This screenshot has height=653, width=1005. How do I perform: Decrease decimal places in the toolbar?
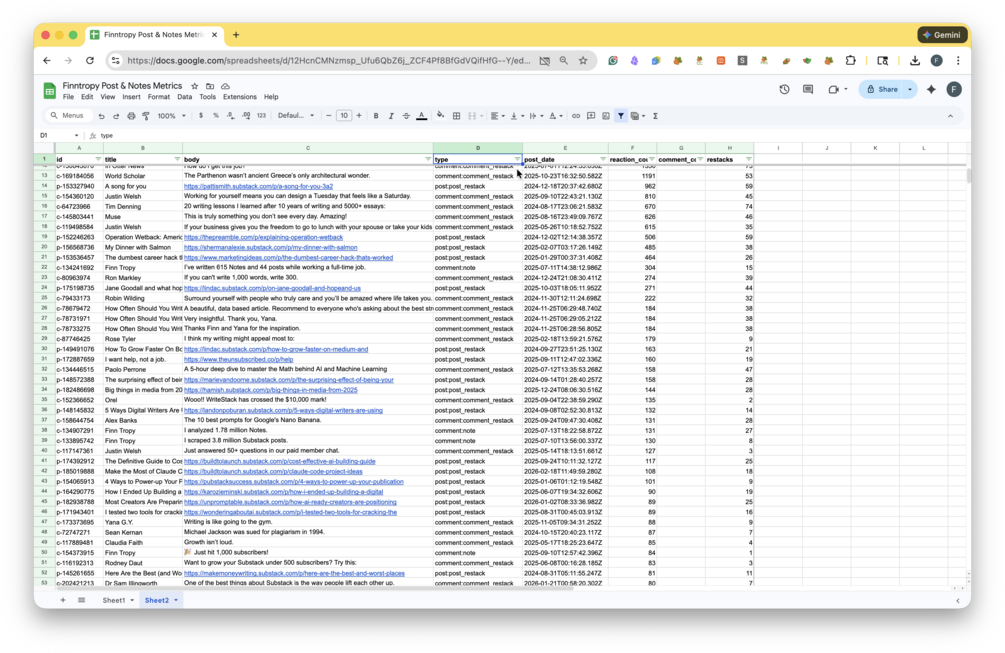[x=231, y=116]
